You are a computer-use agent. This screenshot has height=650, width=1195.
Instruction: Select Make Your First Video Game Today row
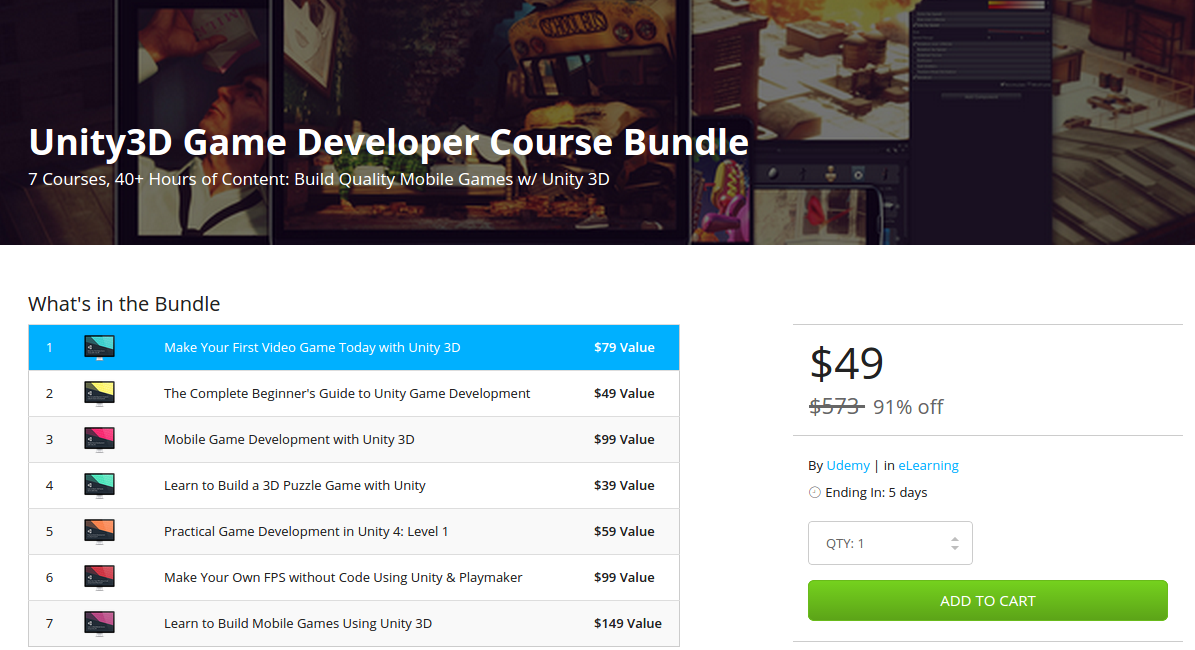coord(312,348)
